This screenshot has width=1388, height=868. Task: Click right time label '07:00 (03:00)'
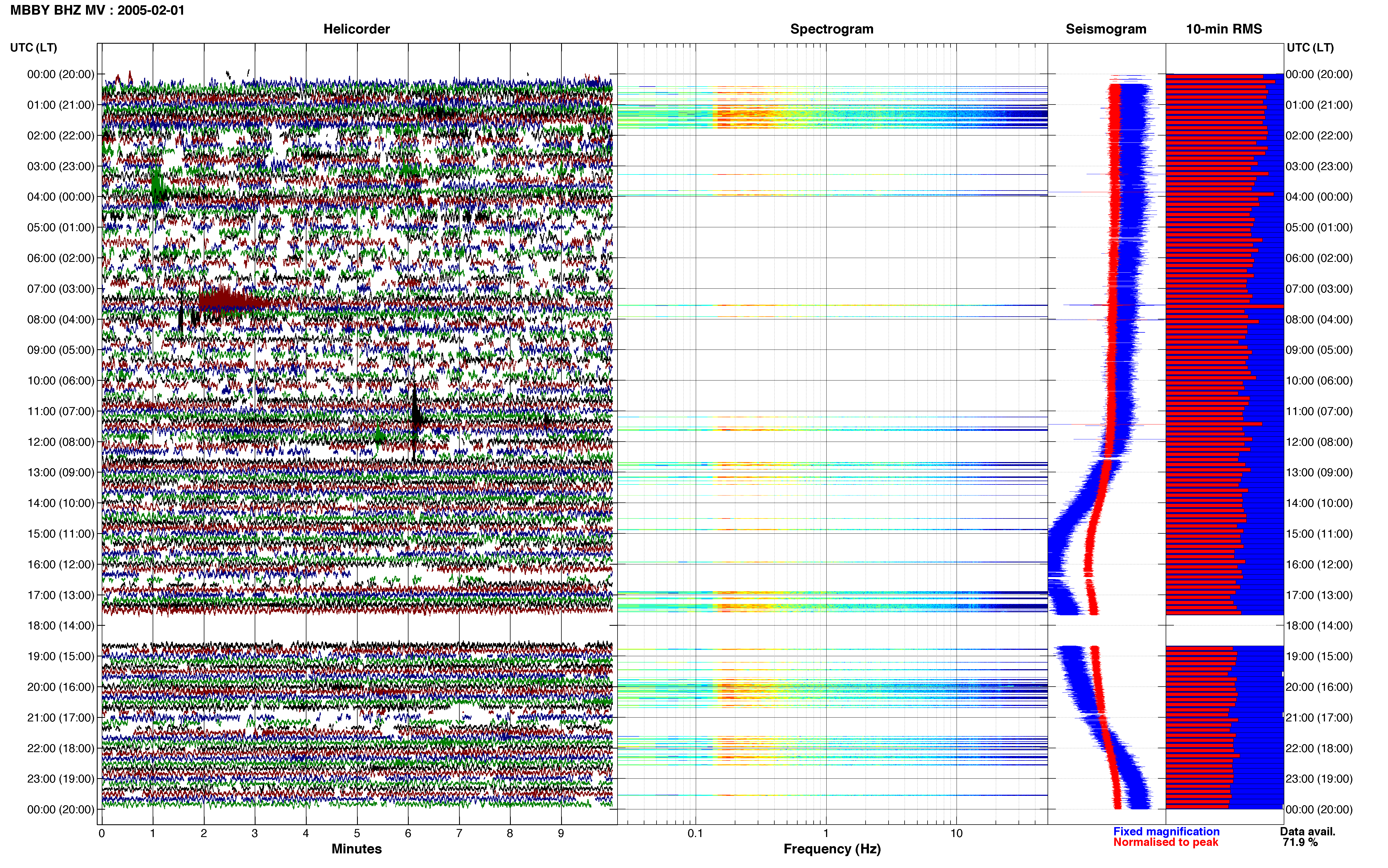click(x=1319, y=289)
